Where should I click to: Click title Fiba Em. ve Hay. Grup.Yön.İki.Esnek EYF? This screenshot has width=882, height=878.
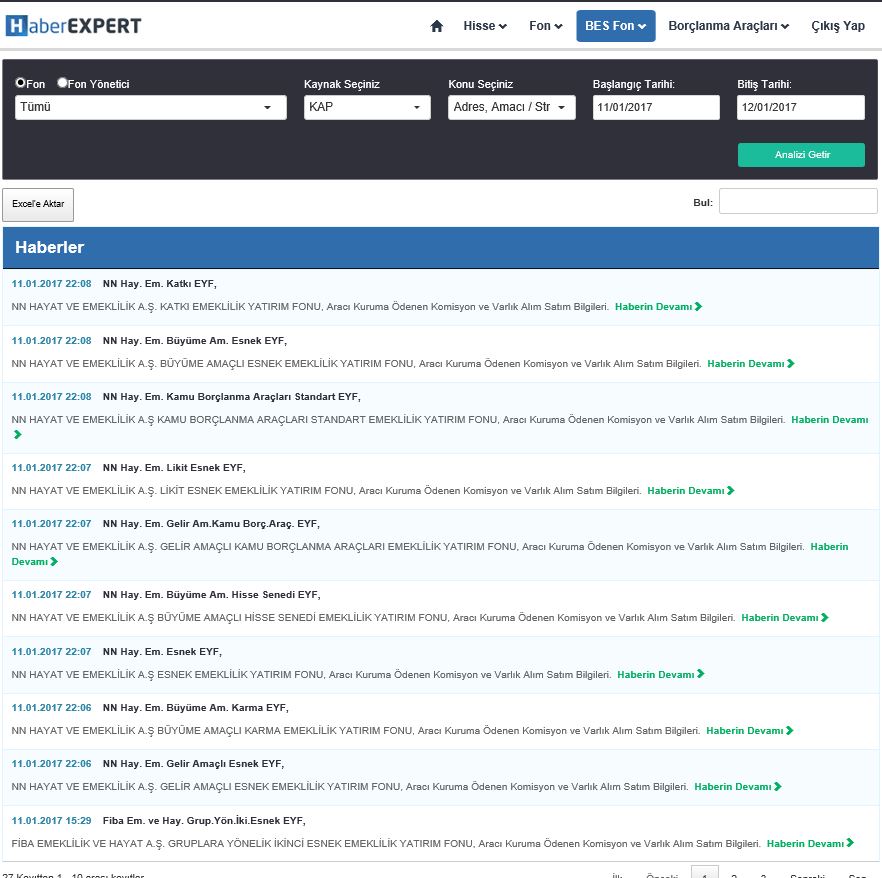(204, 821)
